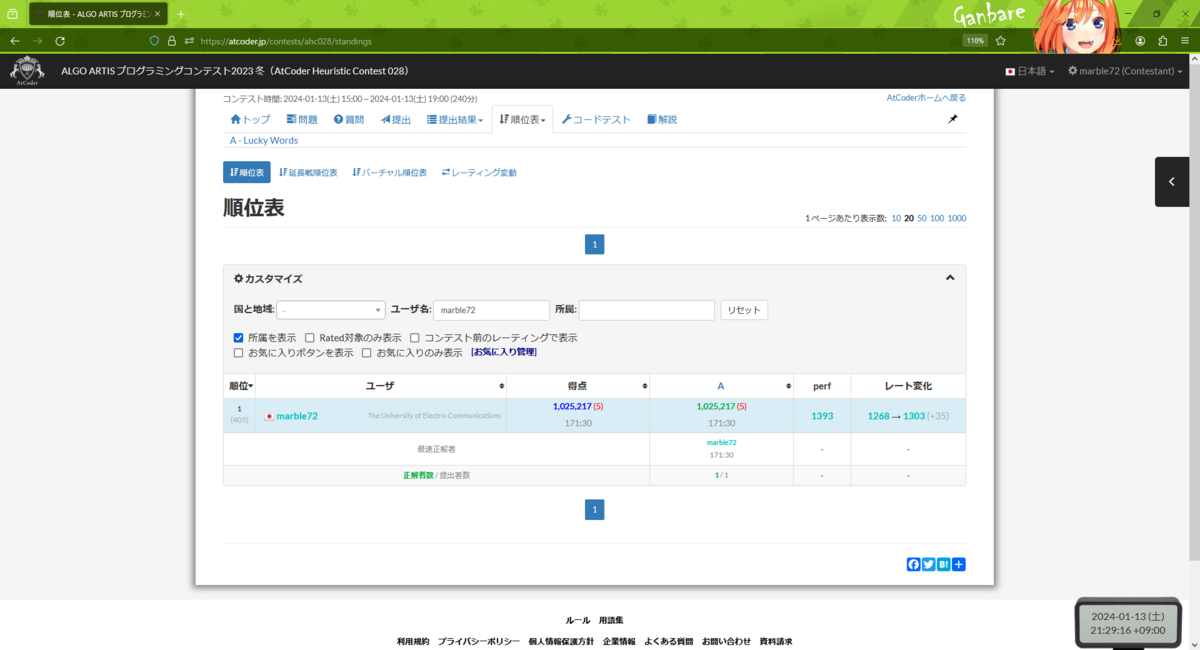Viewport: 1200px width, 650px height.
Task: Click the Firefox View icon at tab bar left
Action: 12,14
